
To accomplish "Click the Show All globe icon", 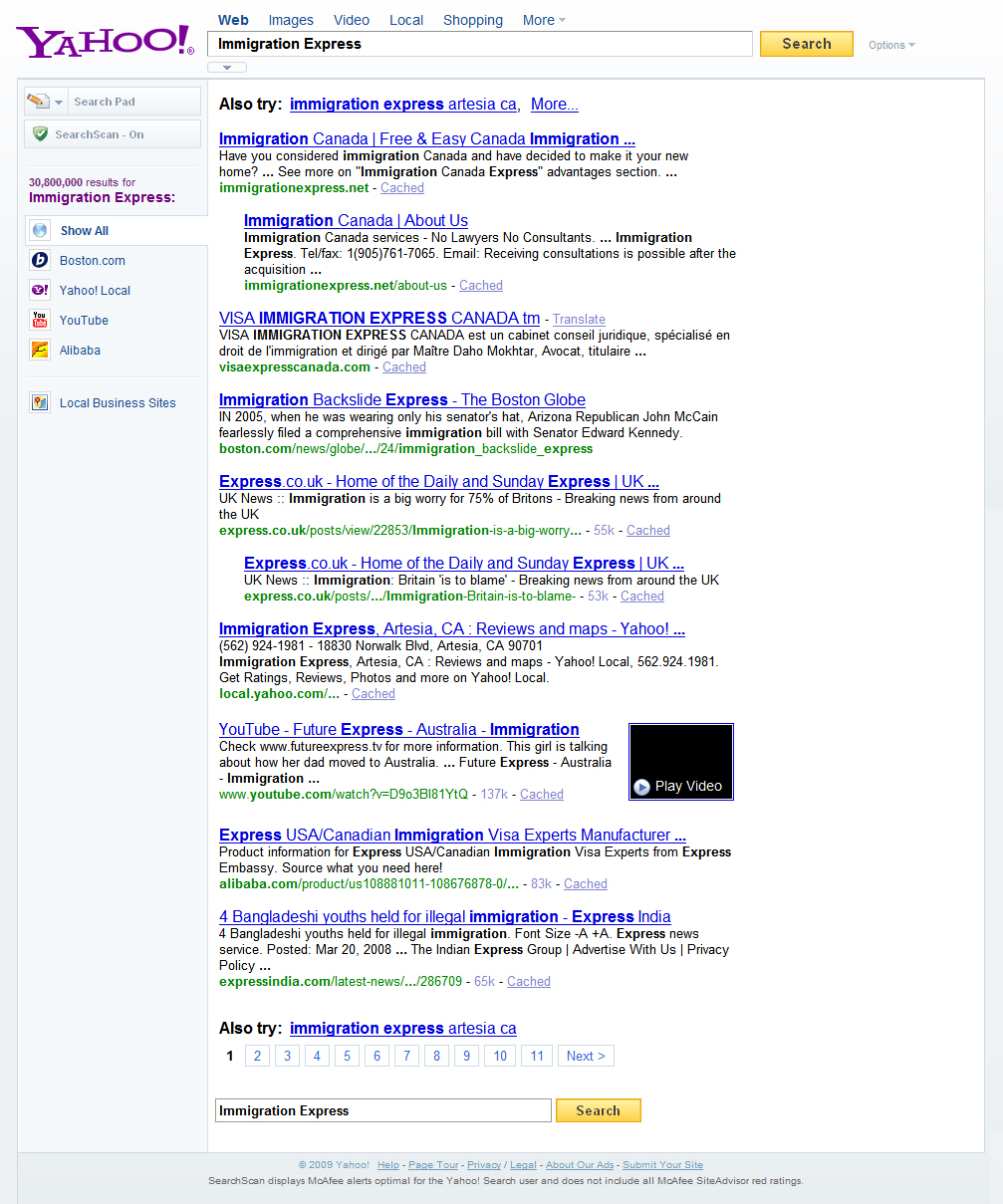I will tap(40, 231).
